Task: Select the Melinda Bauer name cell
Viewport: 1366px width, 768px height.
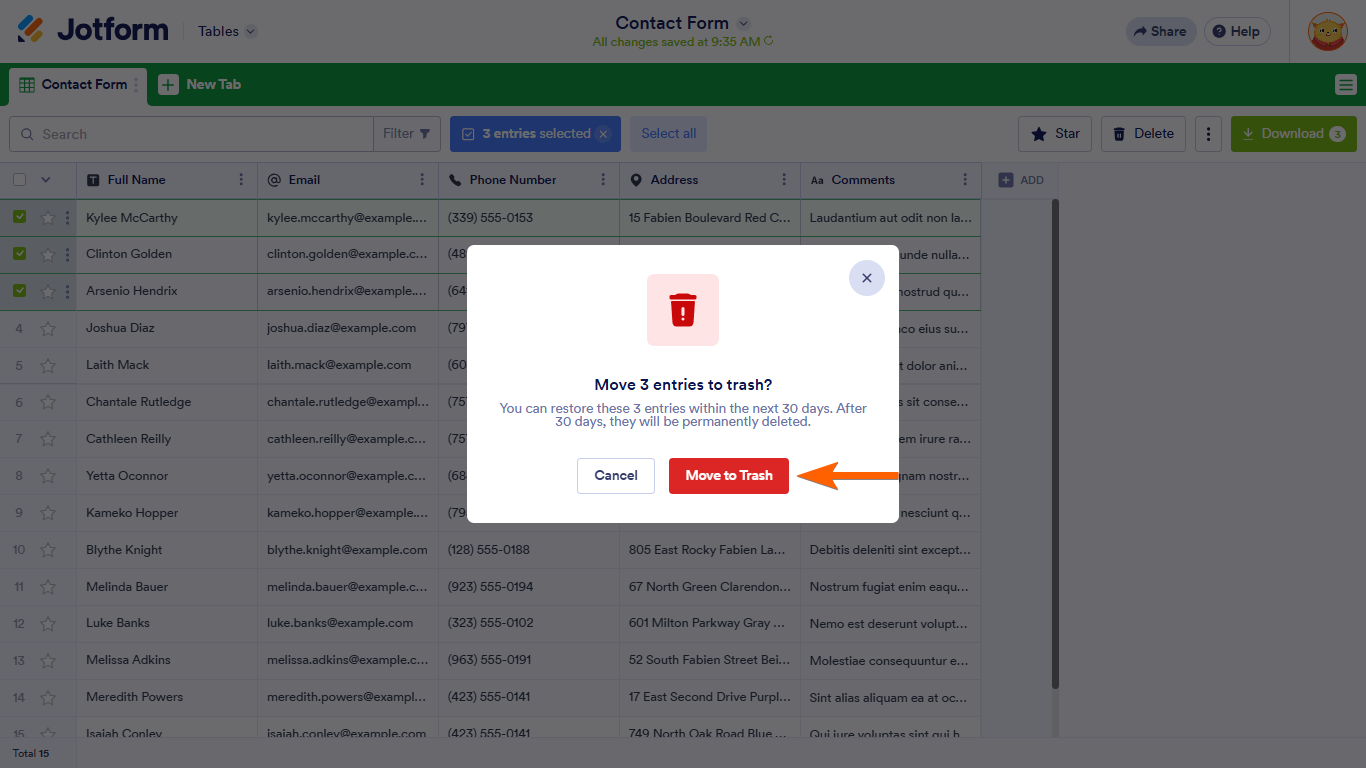Action: (x=167, y=587)
